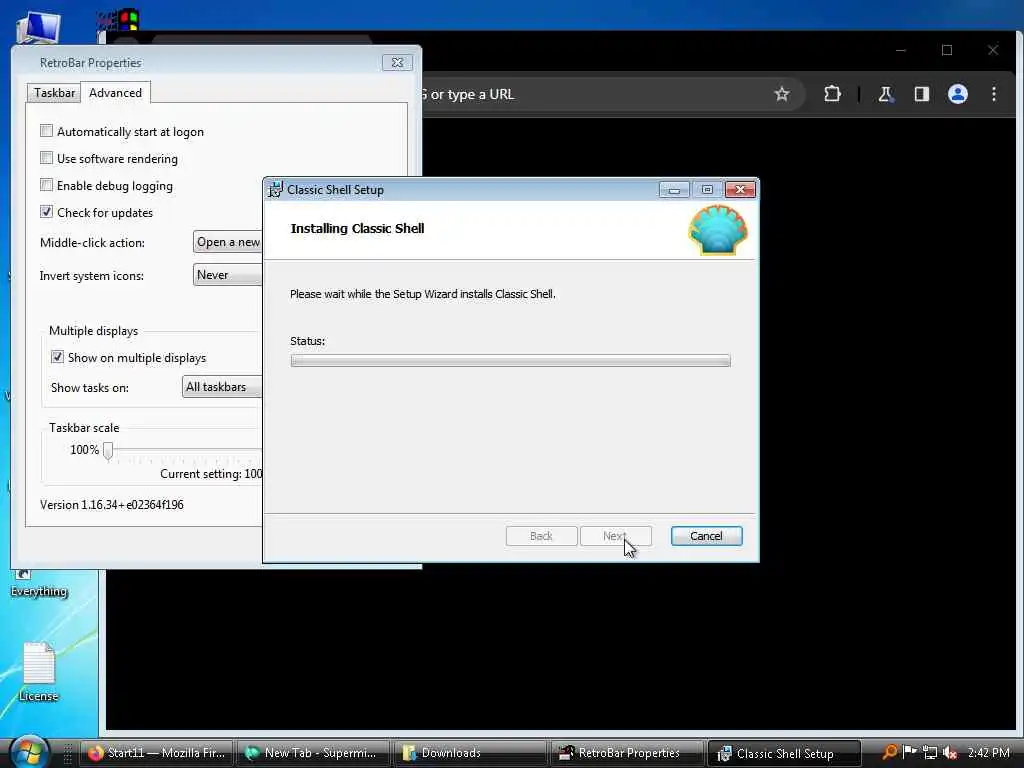Click the magnifier search tray icon
The width and height of the screenshot is (1024, 768).
point(889,752)
